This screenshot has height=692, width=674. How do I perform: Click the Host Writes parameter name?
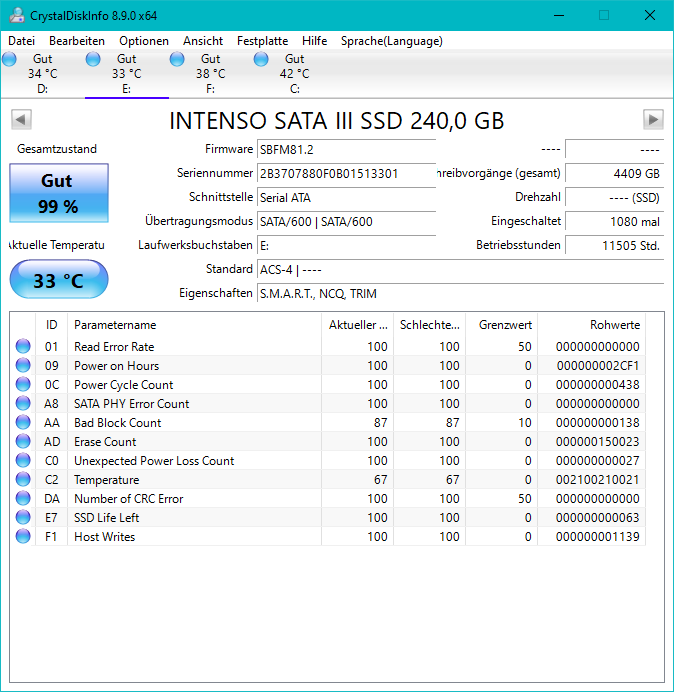point(105,537)
